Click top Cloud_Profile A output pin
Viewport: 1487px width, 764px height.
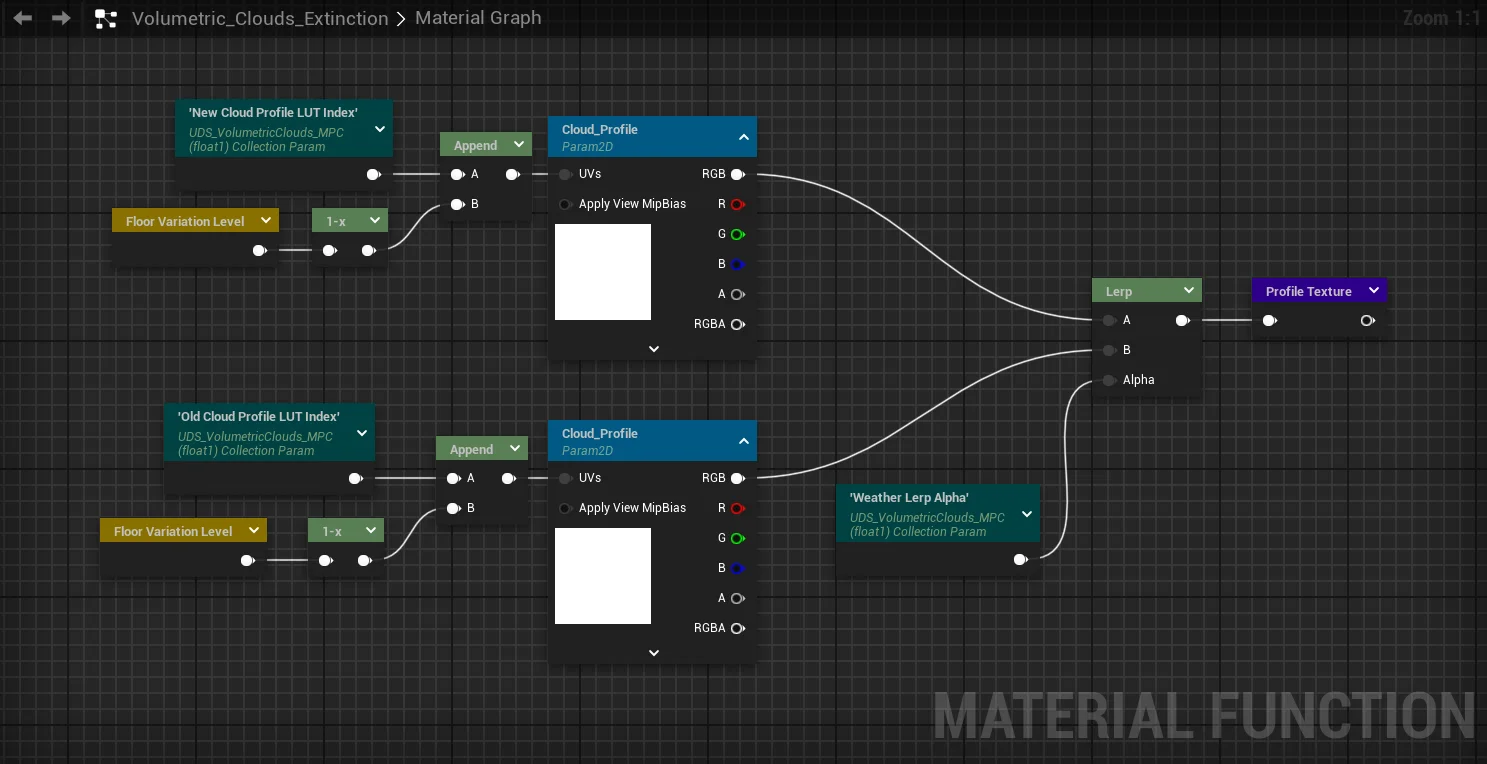738,294
